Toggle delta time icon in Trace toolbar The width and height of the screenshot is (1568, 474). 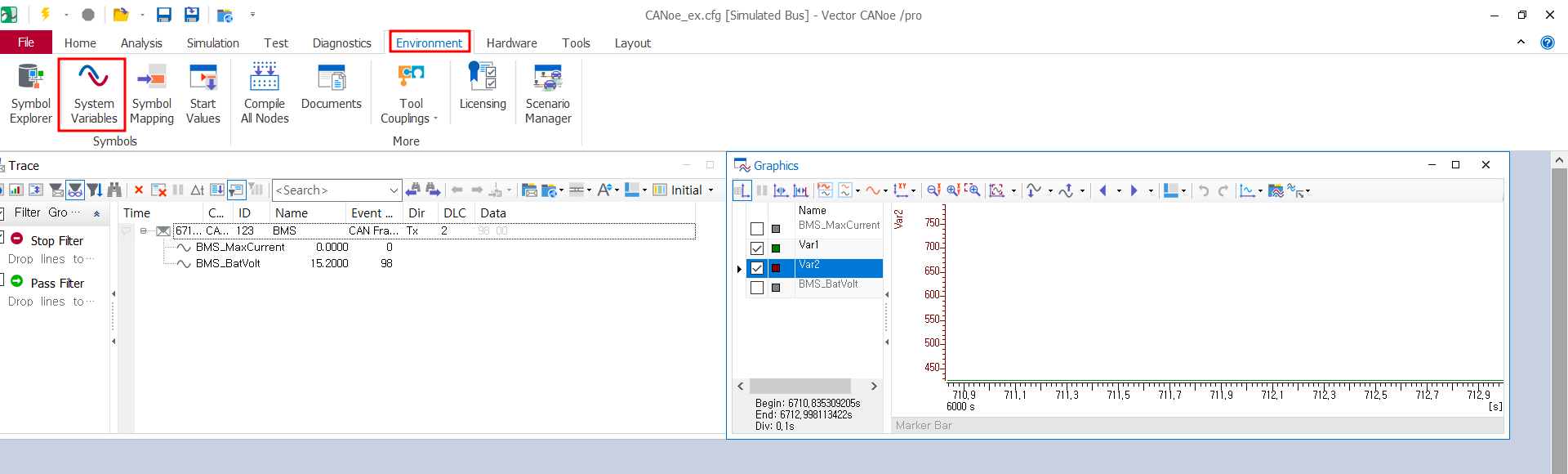[197, 190]
